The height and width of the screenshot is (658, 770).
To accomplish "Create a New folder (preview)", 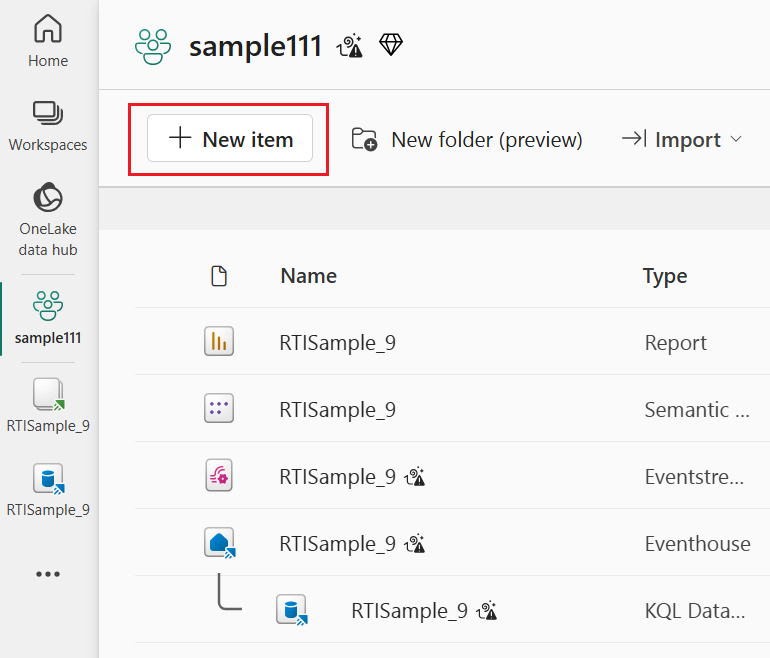I will click(x=467, y=140).
